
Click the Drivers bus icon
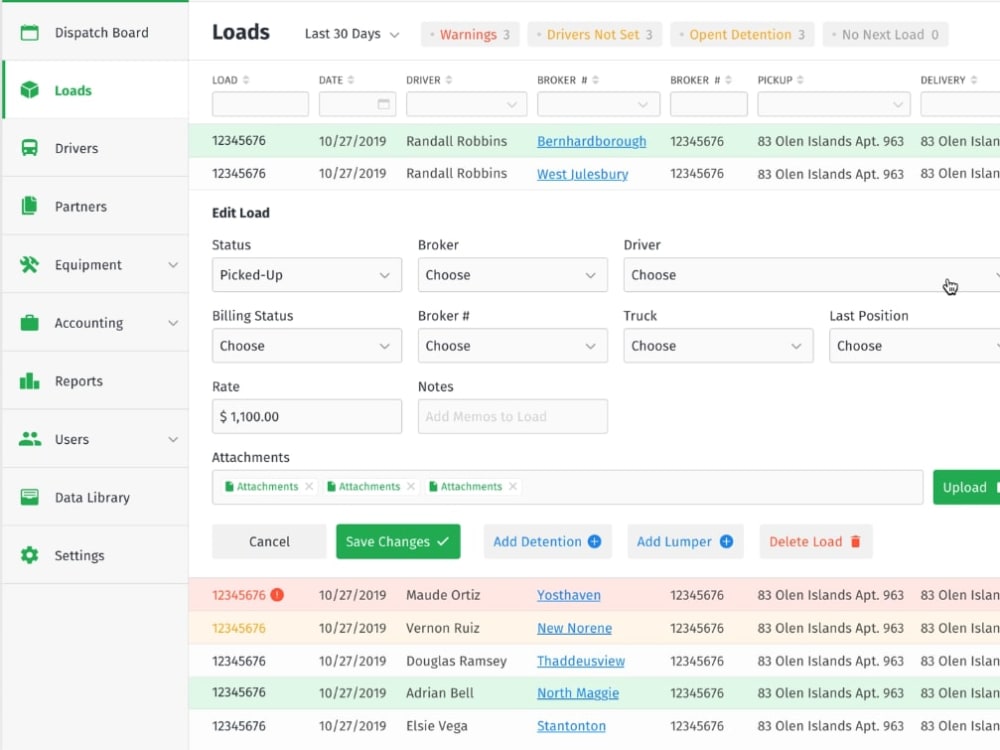(29, 148)
